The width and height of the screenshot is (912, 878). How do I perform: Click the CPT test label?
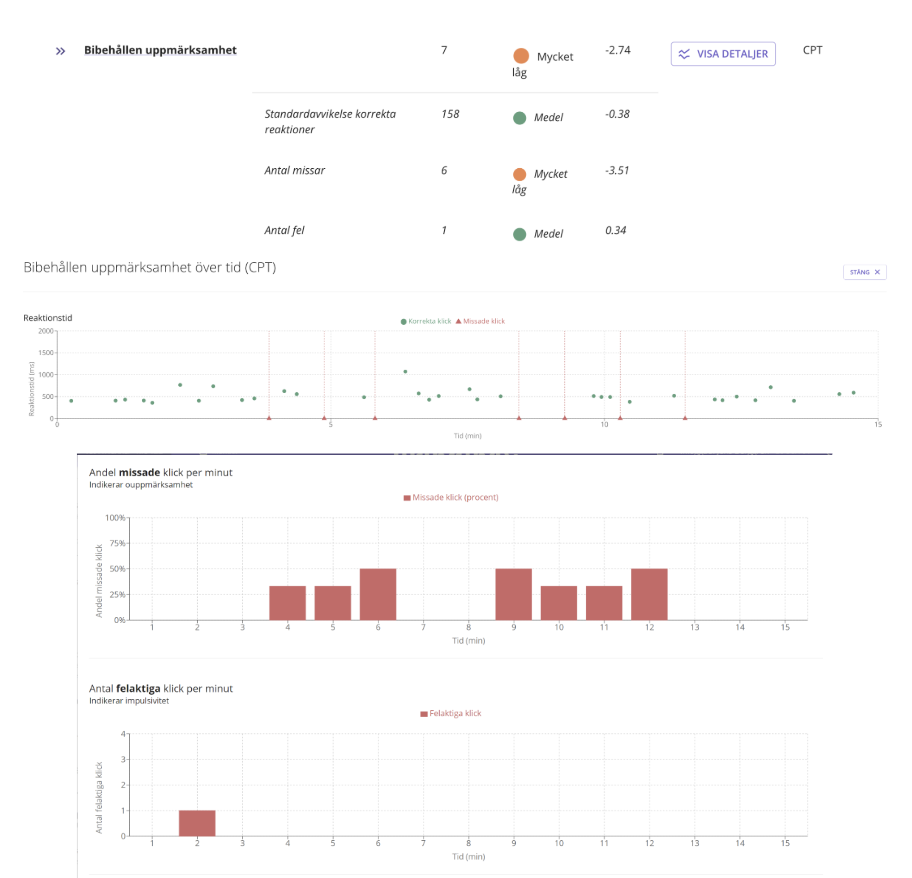click(x=812, y=50)
